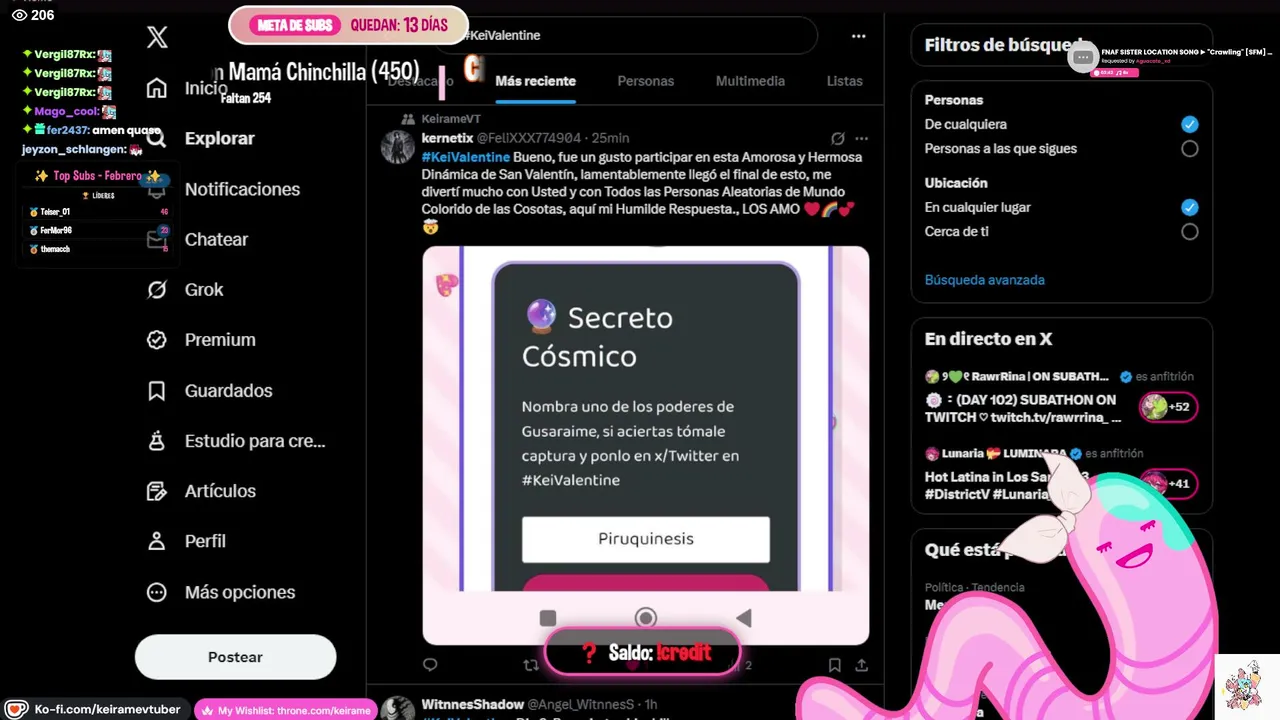Switch to Más reciente tab

coord(535,81)
